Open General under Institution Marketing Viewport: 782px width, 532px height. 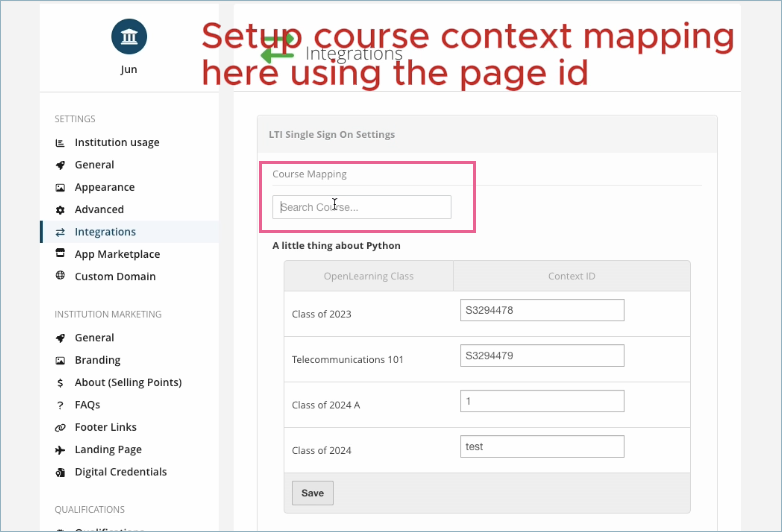pos(94,338)
